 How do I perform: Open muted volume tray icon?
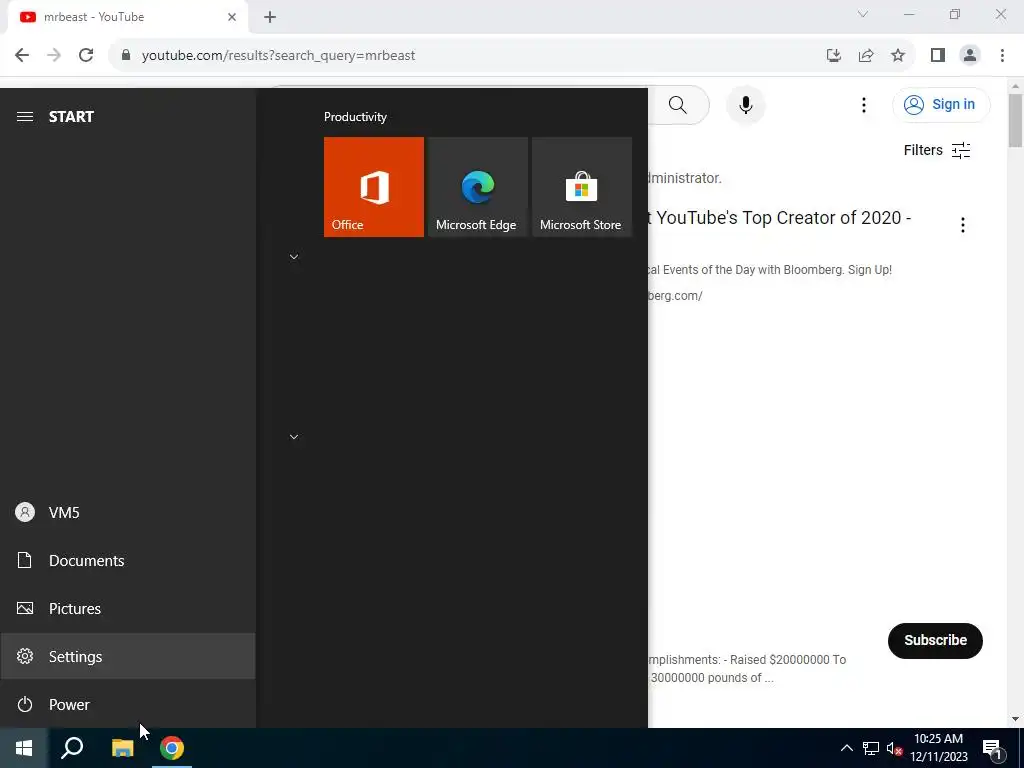coord(894,748)
